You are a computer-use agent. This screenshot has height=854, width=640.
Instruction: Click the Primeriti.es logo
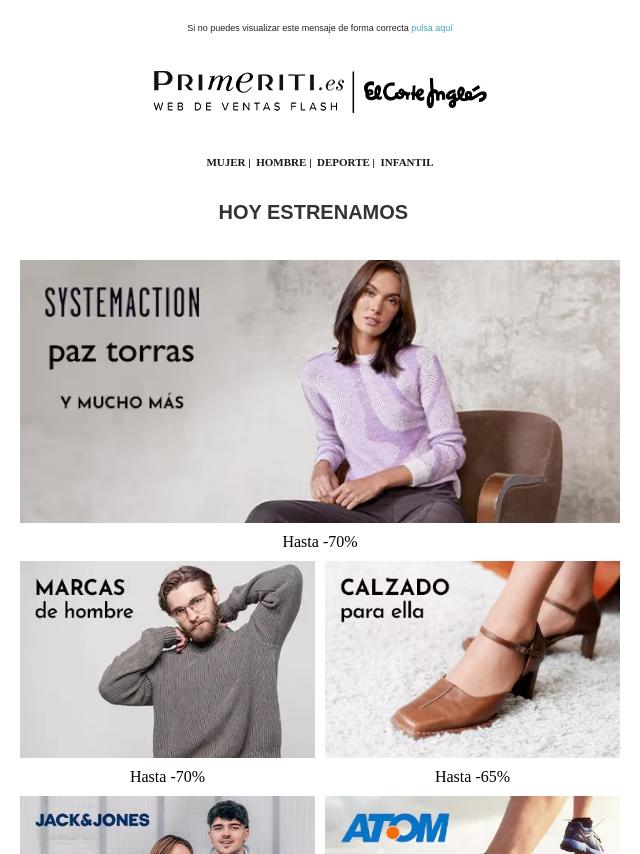pos(249,91)
